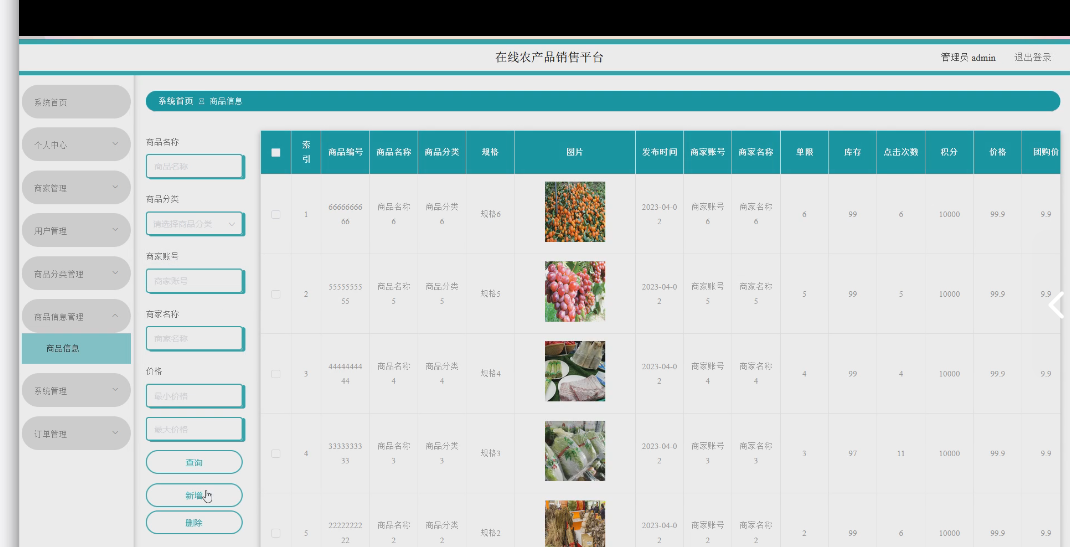Click product number 6666666666 cell
1070x547 pixels.
(345, 214)
